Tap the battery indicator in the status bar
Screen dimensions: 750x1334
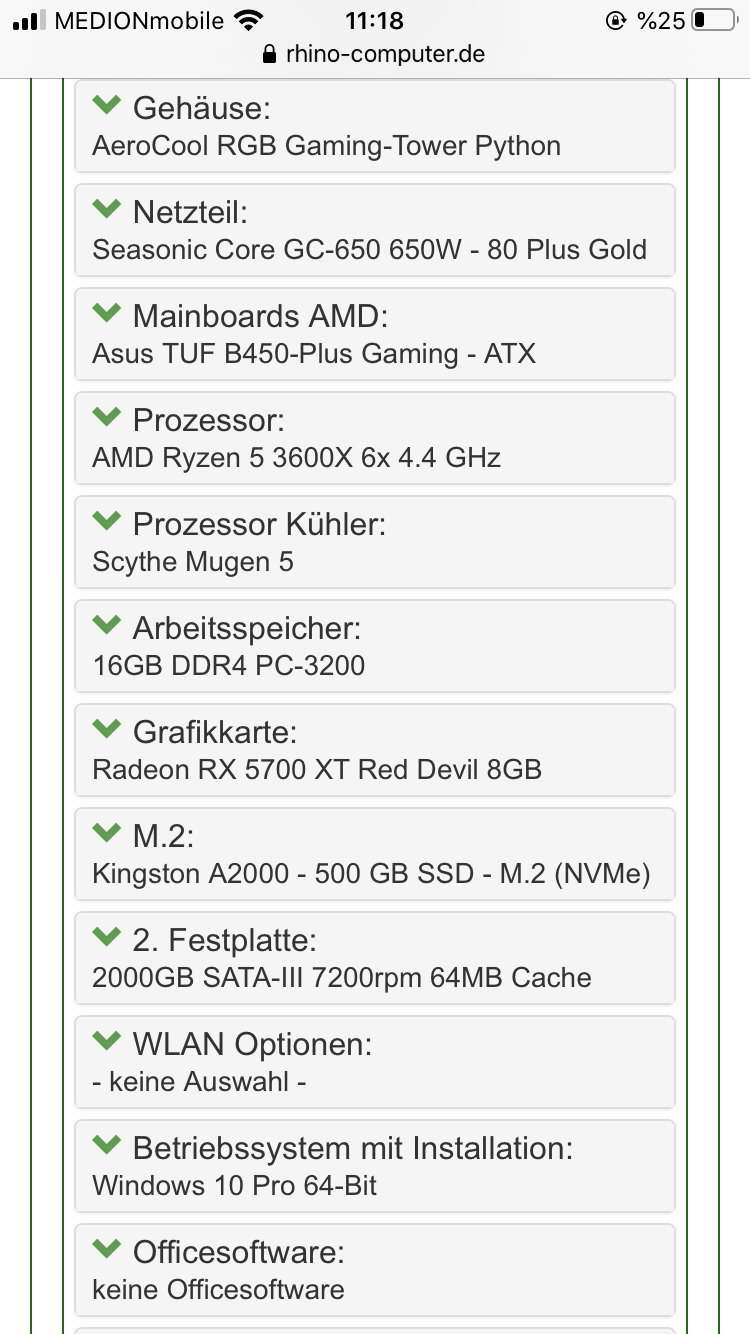click(x=712, y=20)
